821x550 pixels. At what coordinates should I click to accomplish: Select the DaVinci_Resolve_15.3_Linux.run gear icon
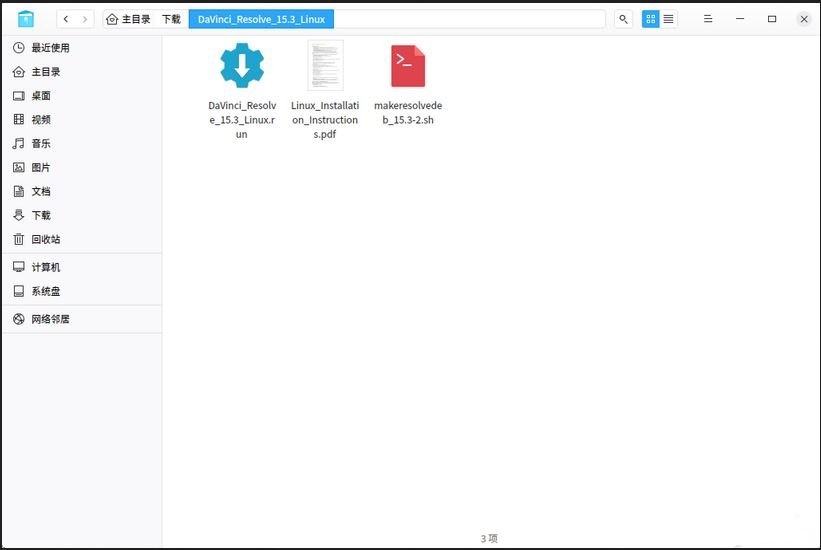[242, 65]
